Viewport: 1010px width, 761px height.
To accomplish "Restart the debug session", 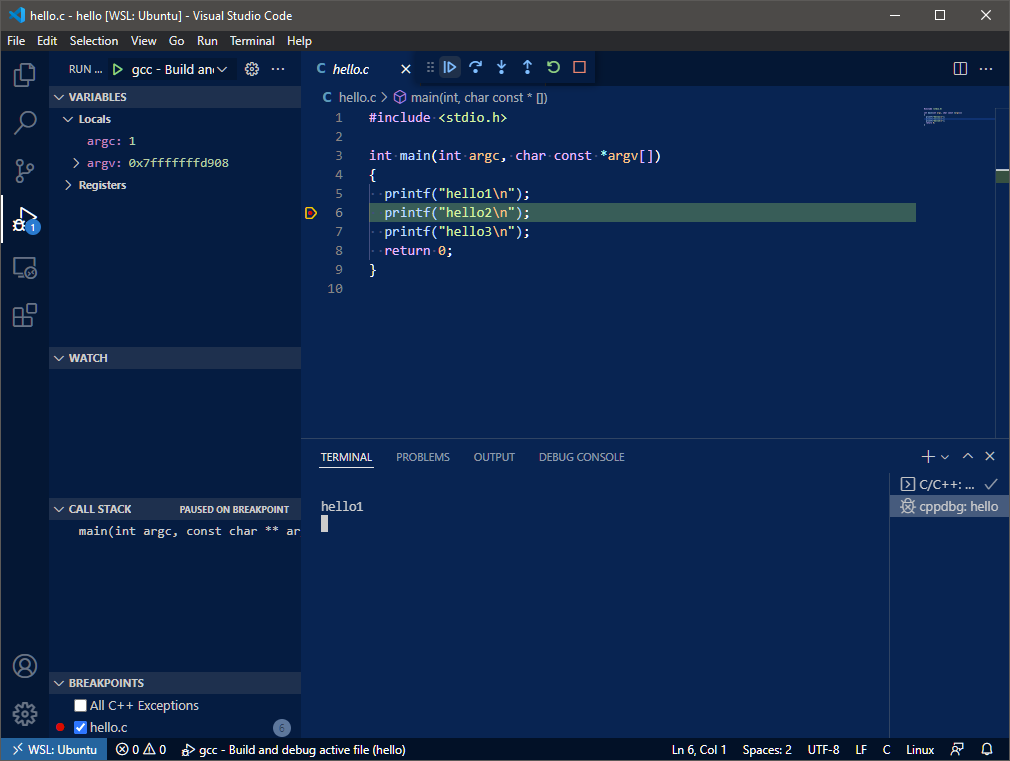I will click(x=553, y=67).
